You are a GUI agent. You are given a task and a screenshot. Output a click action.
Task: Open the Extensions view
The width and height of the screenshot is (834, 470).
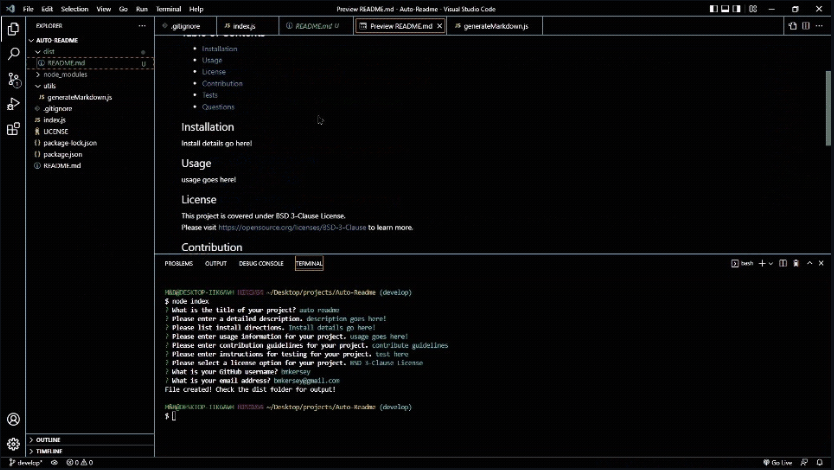point(13,129)
